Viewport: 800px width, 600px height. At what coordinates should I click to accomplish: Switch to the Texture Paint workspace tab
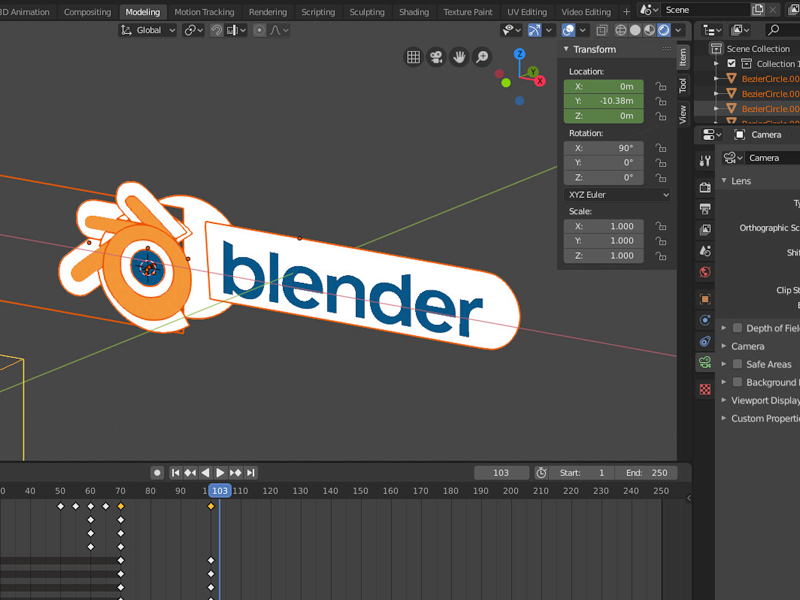coord(468,12)
